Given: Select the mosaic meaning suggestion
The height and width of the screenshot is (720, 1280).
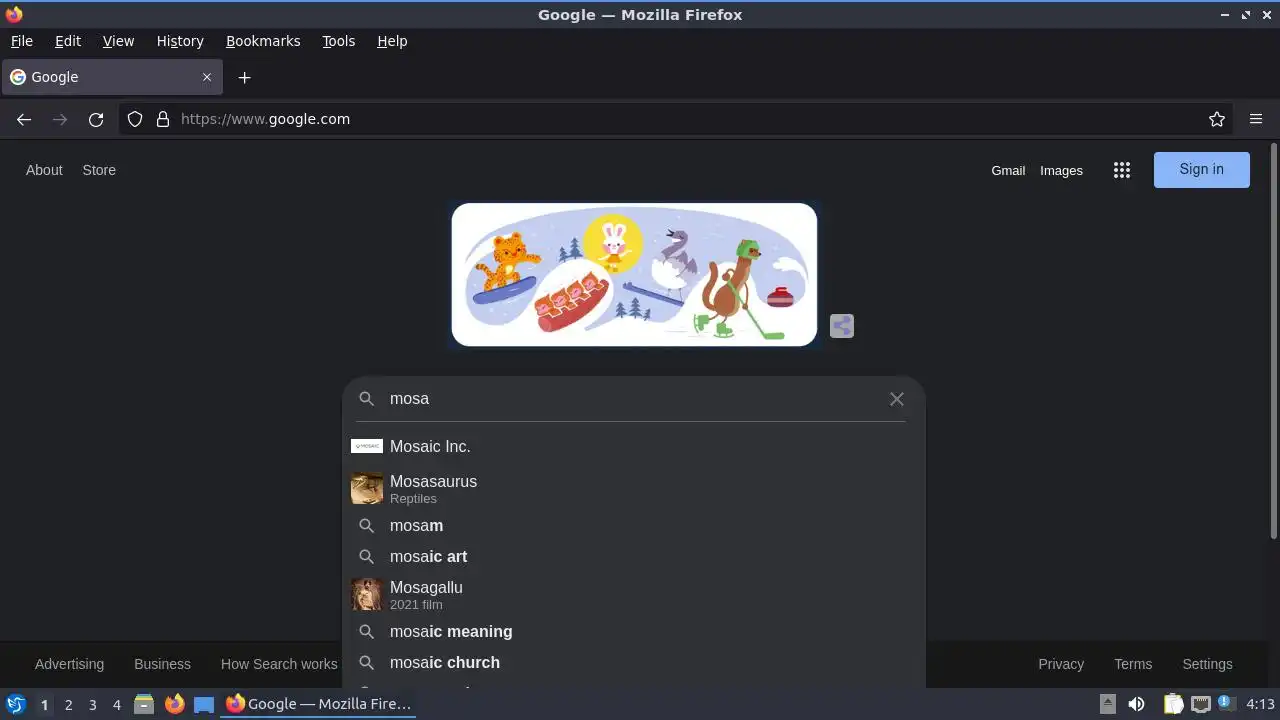Looking at the screenshot, I should click(x=634, y=632).
